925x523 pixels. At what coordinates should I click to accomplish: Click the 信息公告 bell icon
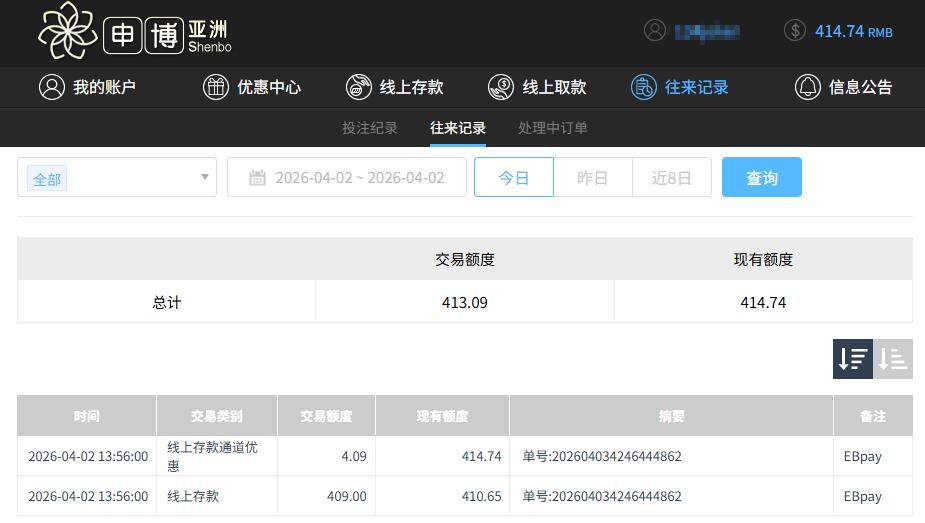(807, 87)
